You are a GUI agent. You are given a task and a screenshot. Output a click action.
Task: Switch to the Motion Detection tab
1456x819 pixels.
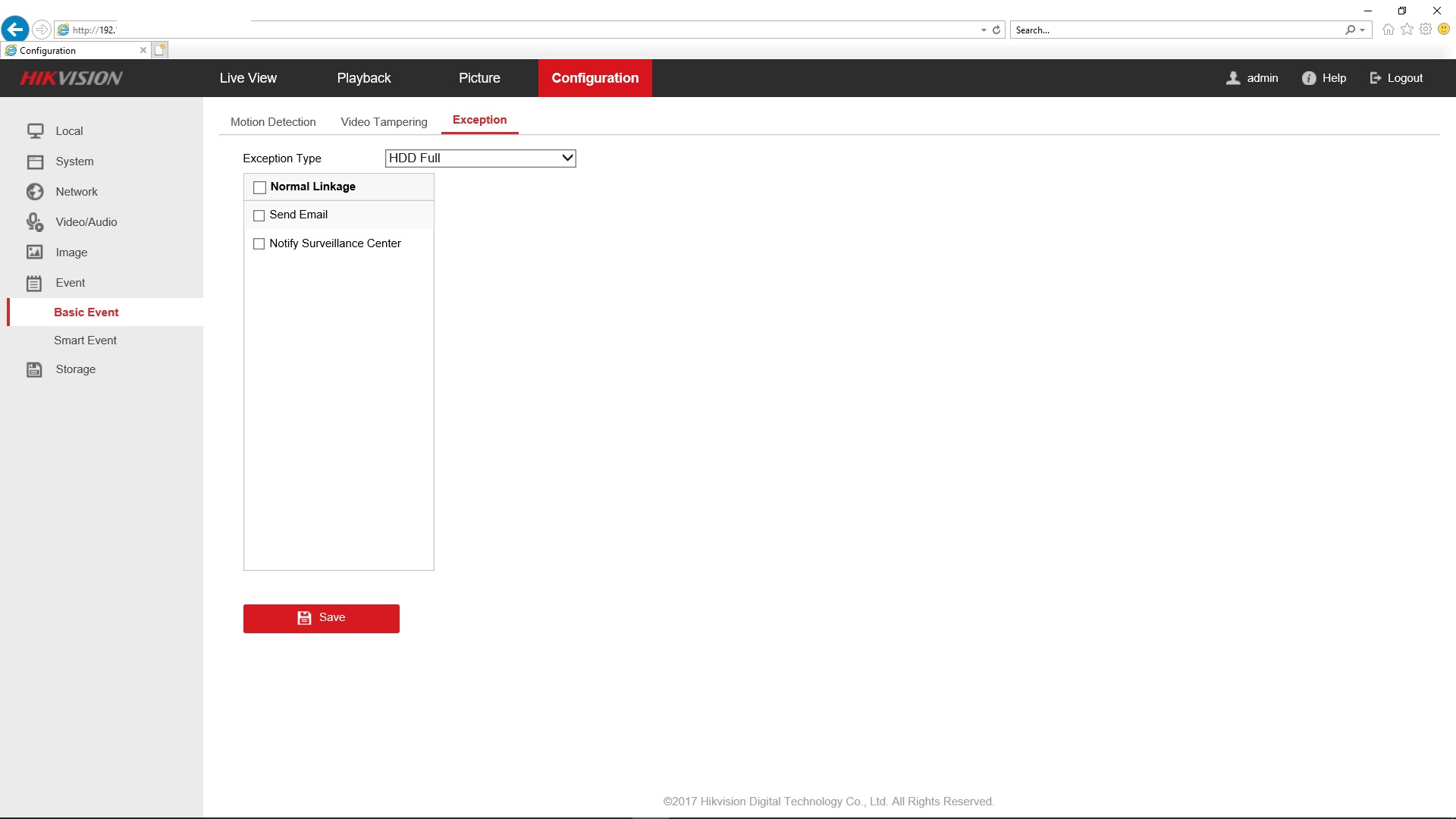(273, 122)
